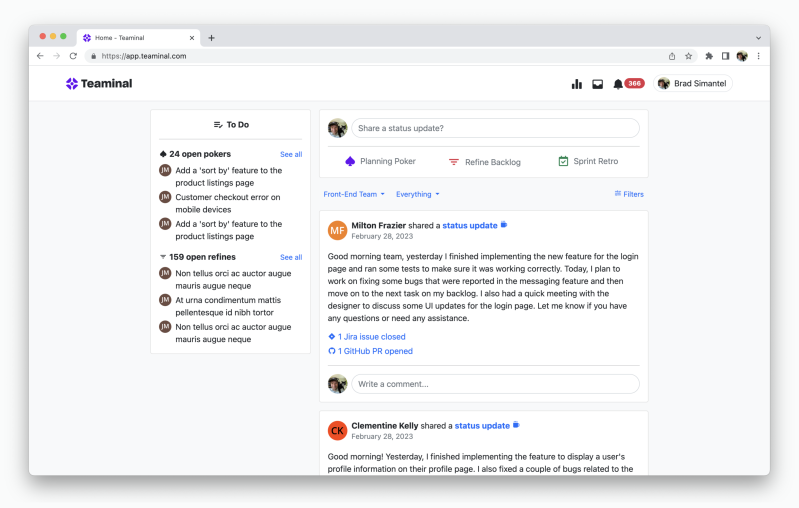Click the Write a comment field
799x508 pixels.
tap(495, 384)
